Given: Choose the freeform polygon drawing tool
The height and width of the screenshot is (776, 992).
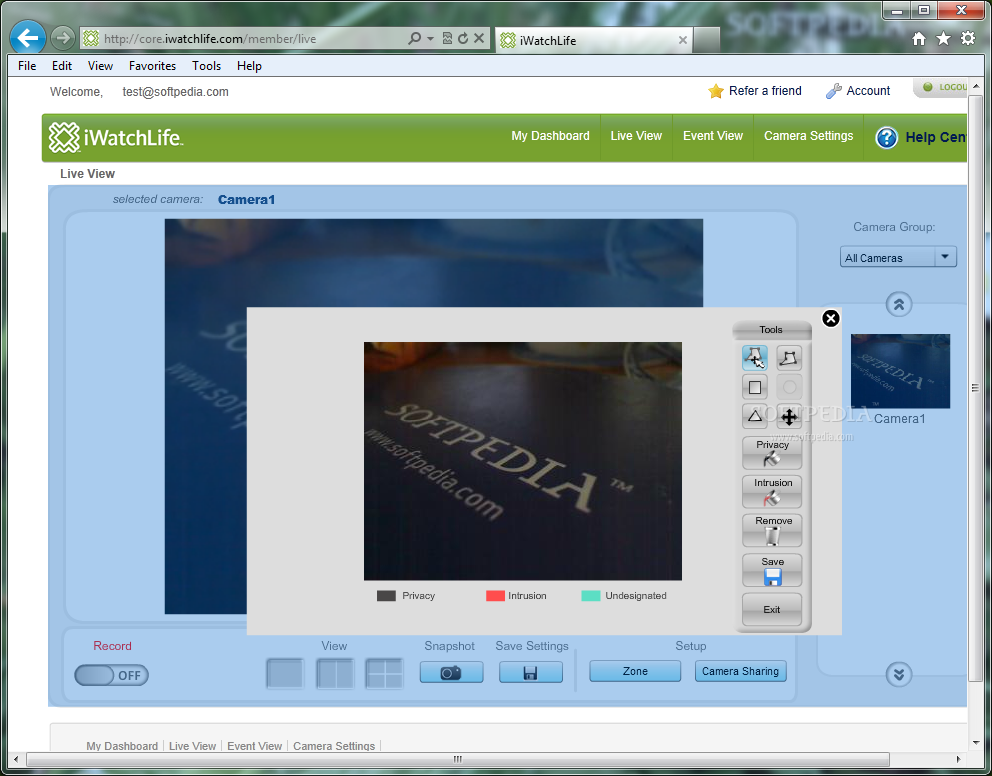Looking at the screenshot, I should tap(789, 358).
